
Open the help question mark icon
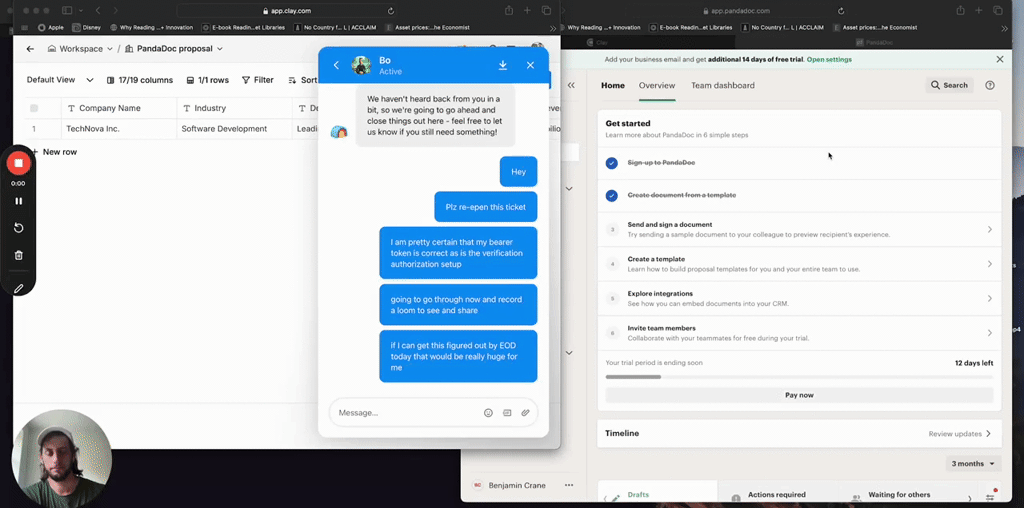pyautogui.click(x=990, y=86)
